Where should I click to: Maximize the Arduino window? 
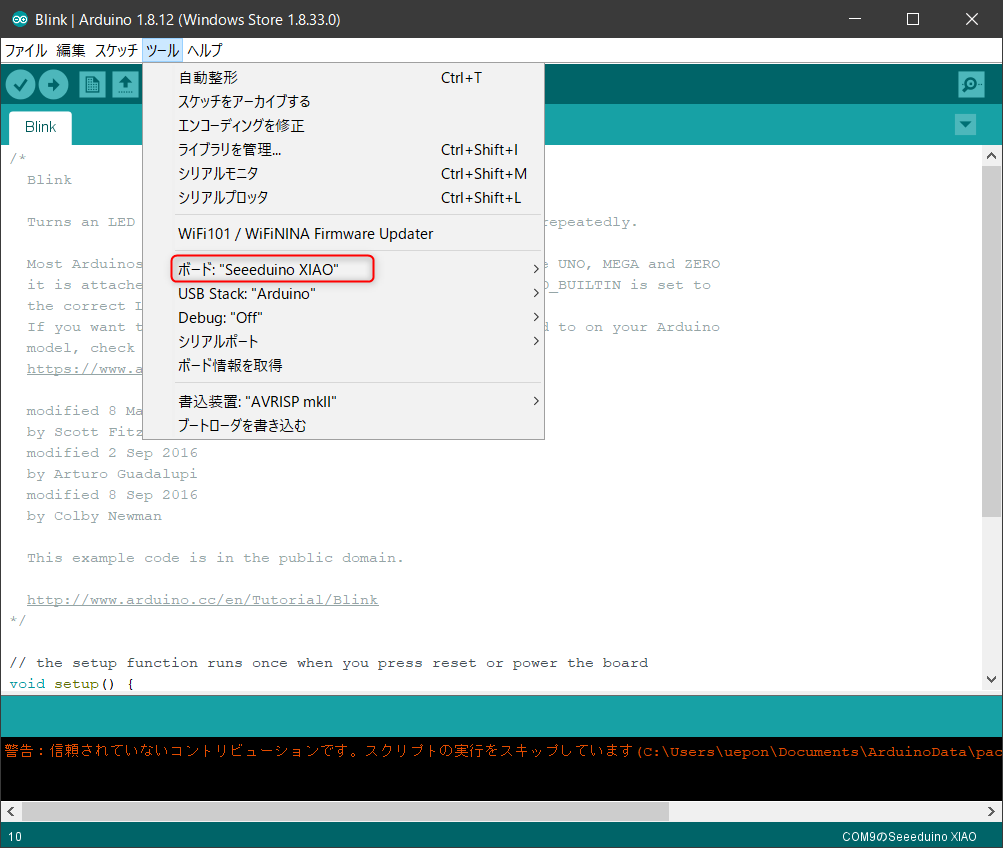click(913, 19)
